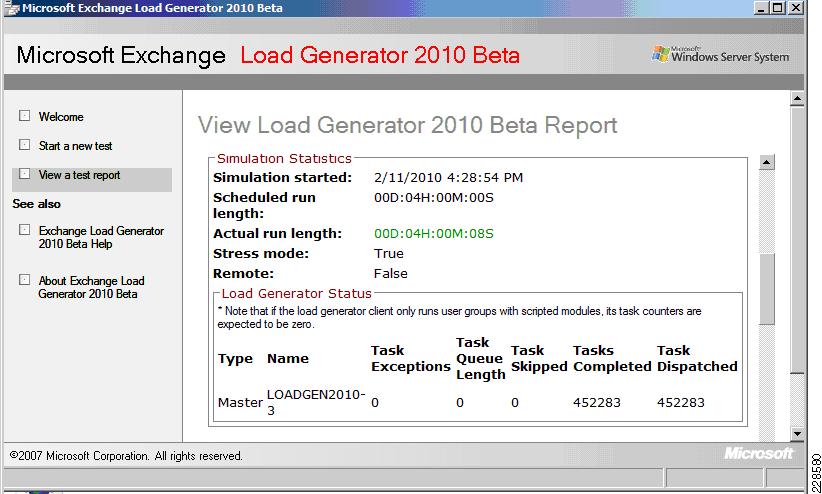
Task: Click the Load Generator Status group heading
Action: click(x=296, y=294)
